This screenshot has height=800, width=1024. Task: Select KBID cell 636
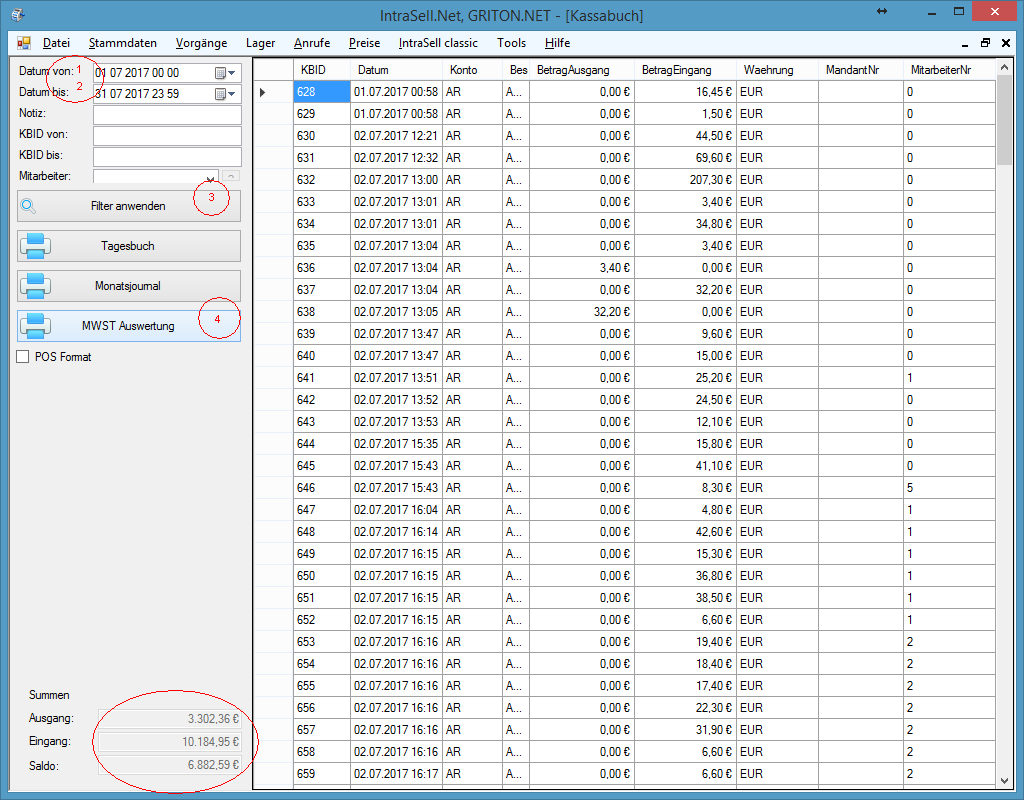pyautogui.click(x=322, y=268)
